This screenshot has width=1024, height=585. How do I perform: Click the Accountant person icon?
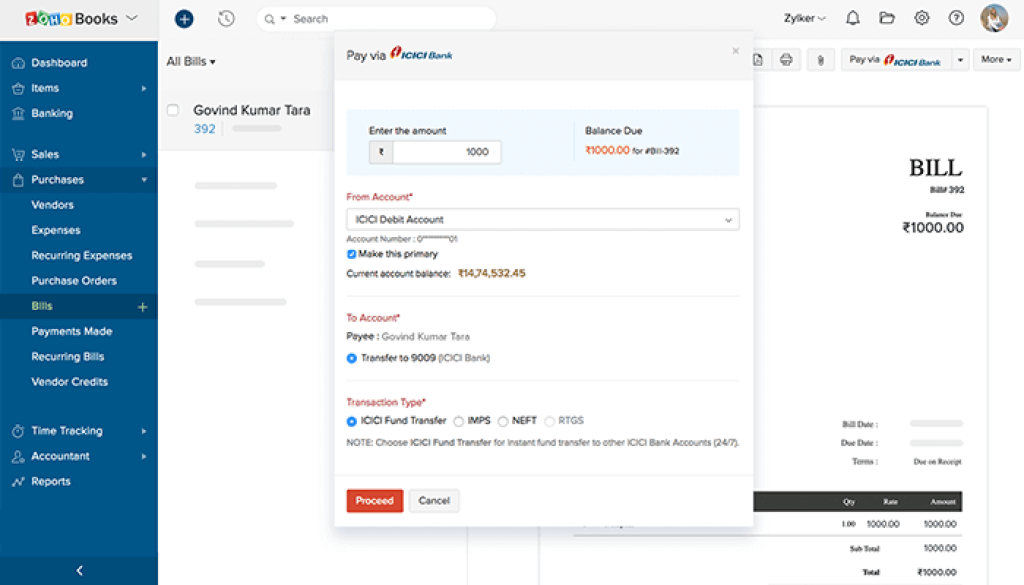coord(18,456)
